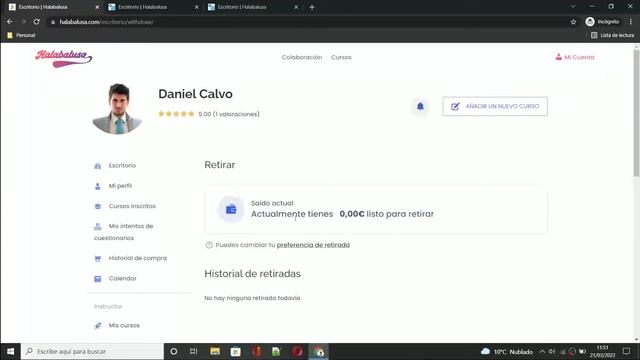Screen dimensions: 640x360
Task: Open Opera browser from taskbar
Action: [298, 351]
